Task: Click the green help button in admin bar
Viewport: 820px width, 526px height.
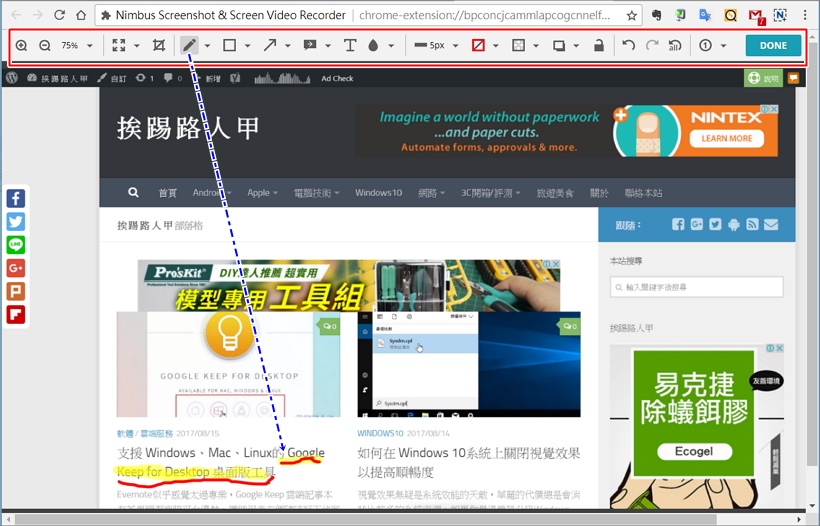Action: click(764, 78)
